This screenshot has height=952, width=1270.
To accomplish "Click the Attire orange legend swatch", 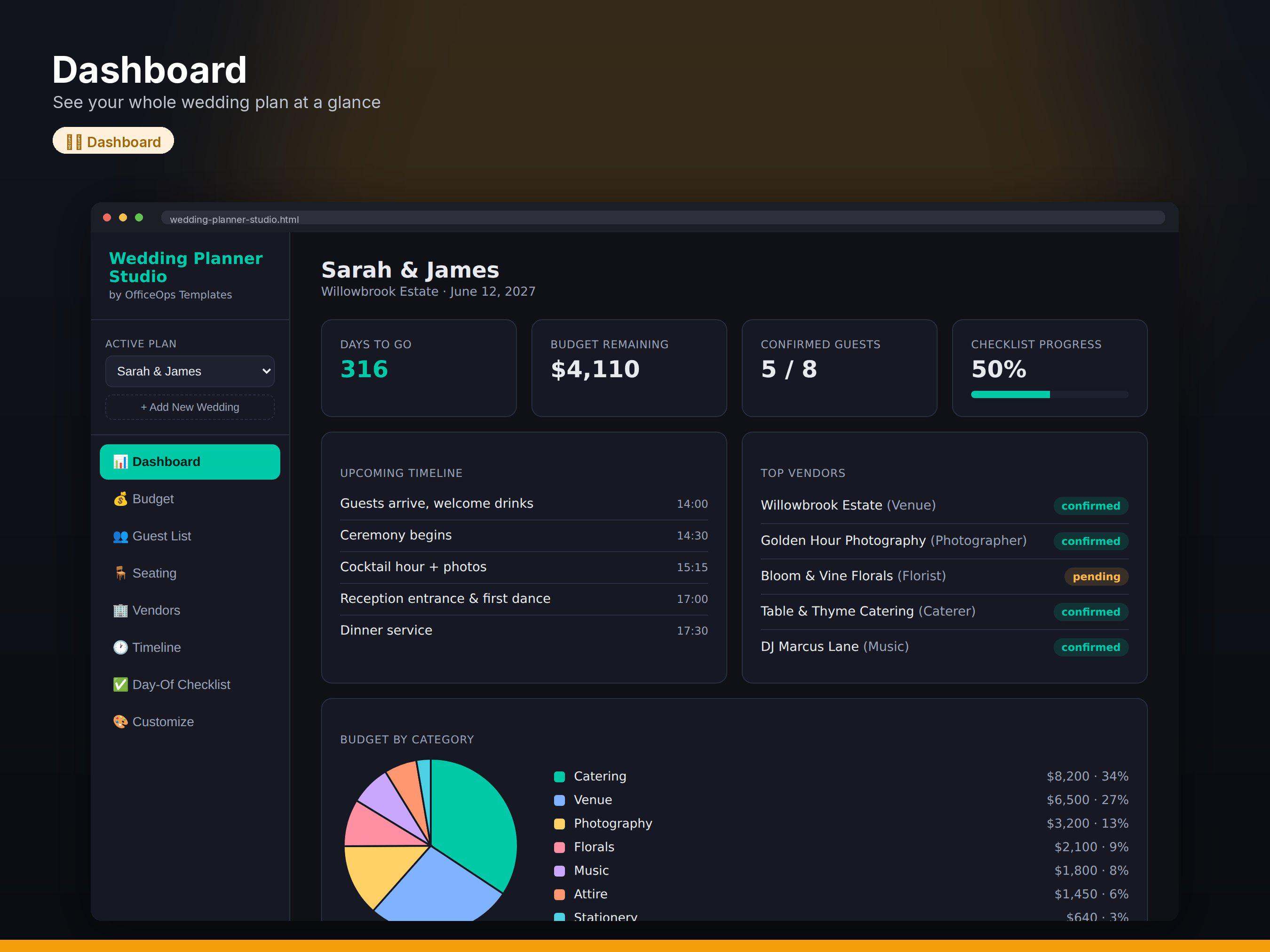I will [x=559, y=895].
